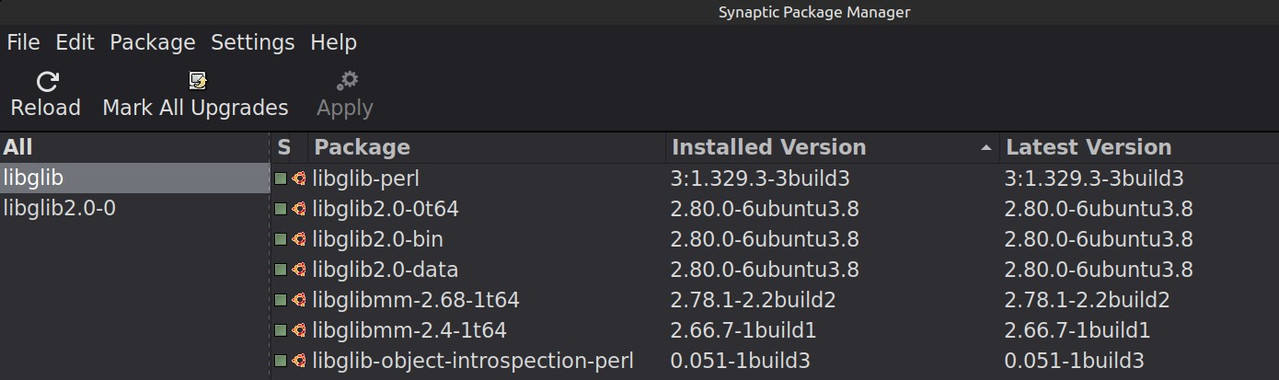
Task: Sort by Latest Version column header
Action: (1139, 147)
